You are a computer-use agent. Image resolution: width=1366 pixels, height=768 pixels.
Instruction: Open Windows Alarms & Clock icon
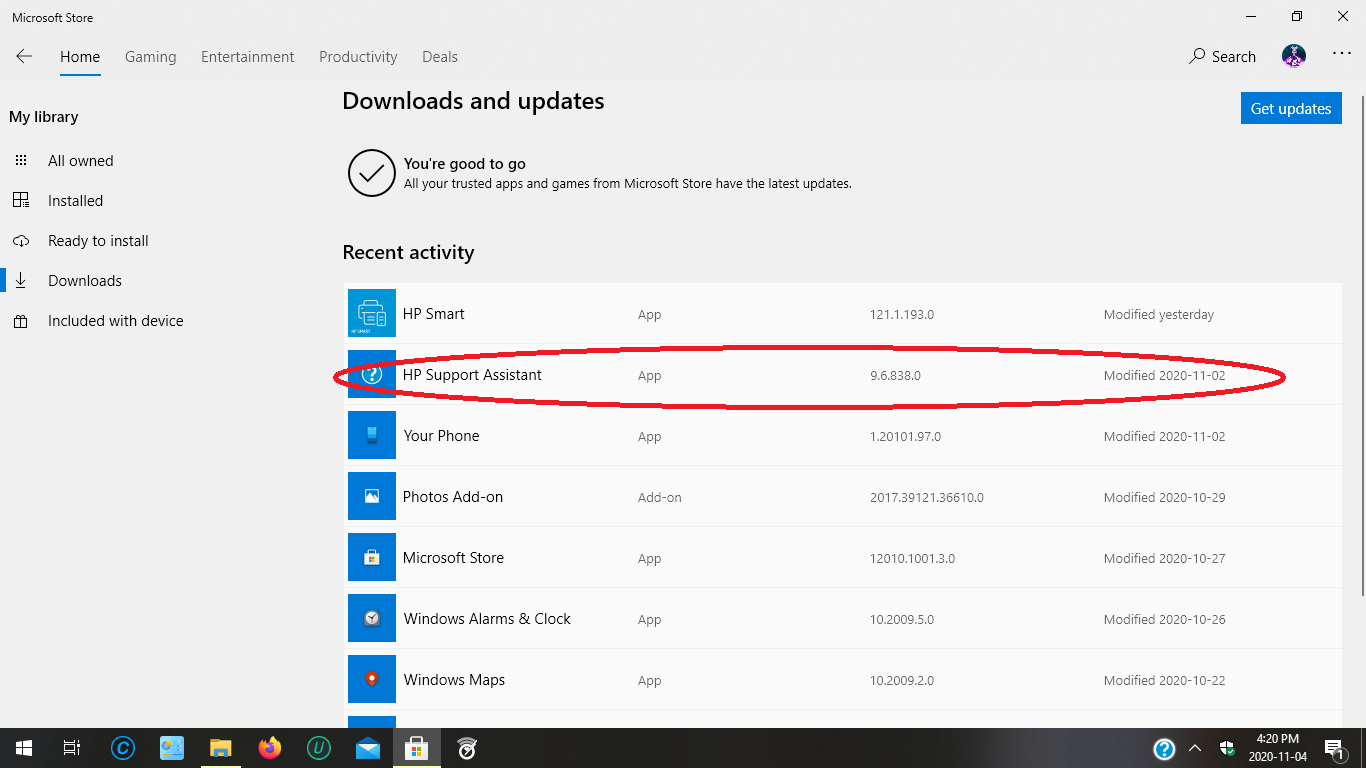pyautogui.click(x=372, y=618)
